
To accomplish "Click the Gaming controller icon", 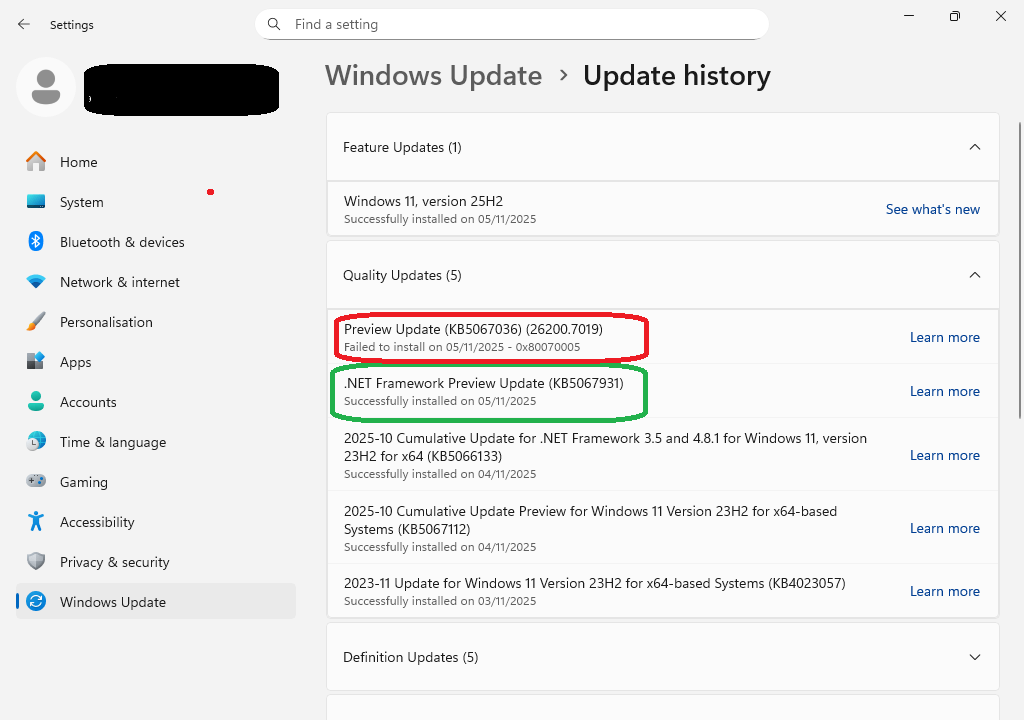I will (x=36, y=481).
